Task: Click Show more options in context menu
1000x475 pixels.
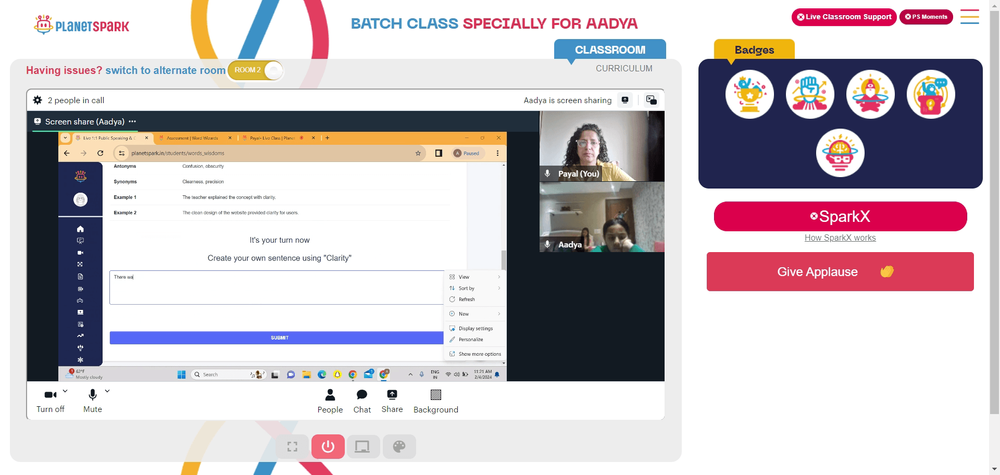Action: point(474,354)
